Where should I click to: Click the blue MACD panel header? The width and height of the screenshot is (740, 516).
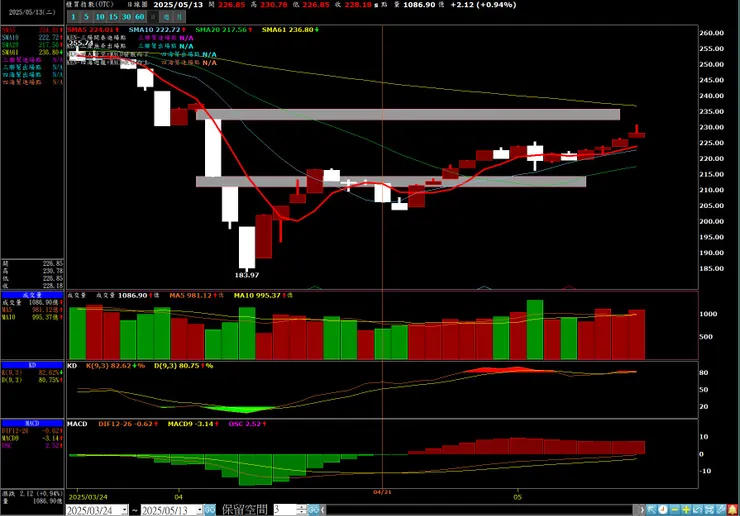point(32,423)
